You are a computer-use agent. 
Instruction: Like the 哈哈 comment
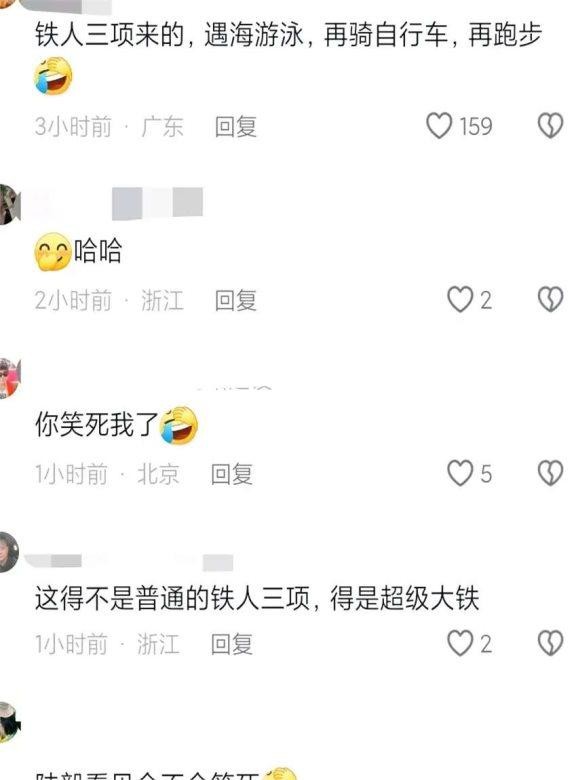coord(460,299)
